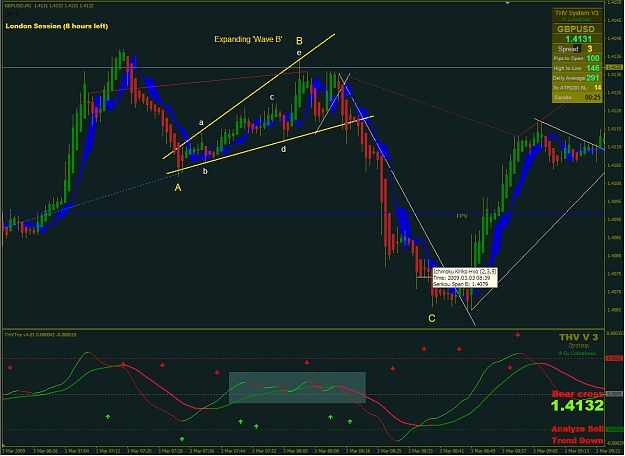625x456 pixels.
Task: Click the 3x ATR SL value 14
Action: 597,88
